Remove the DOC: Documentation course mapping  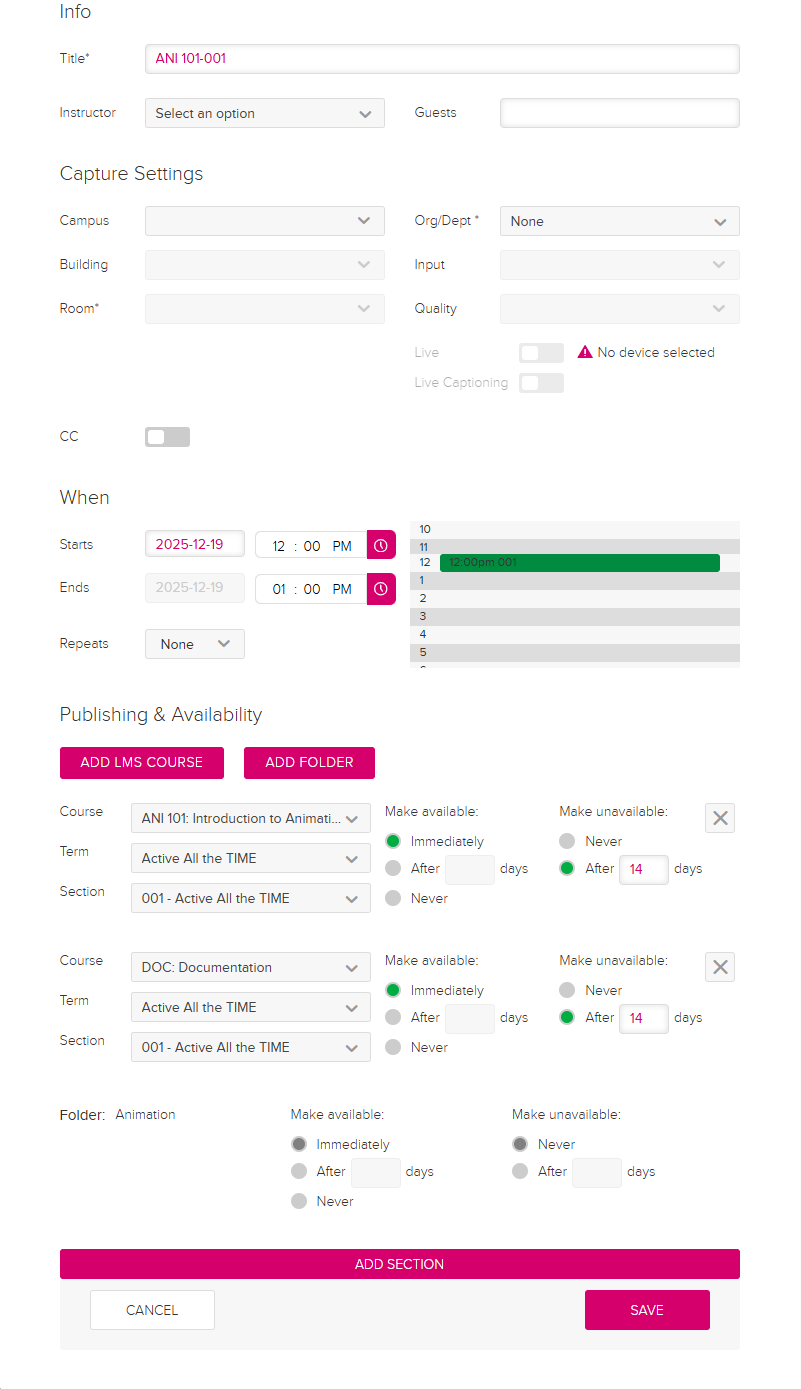tap(719, 966)
